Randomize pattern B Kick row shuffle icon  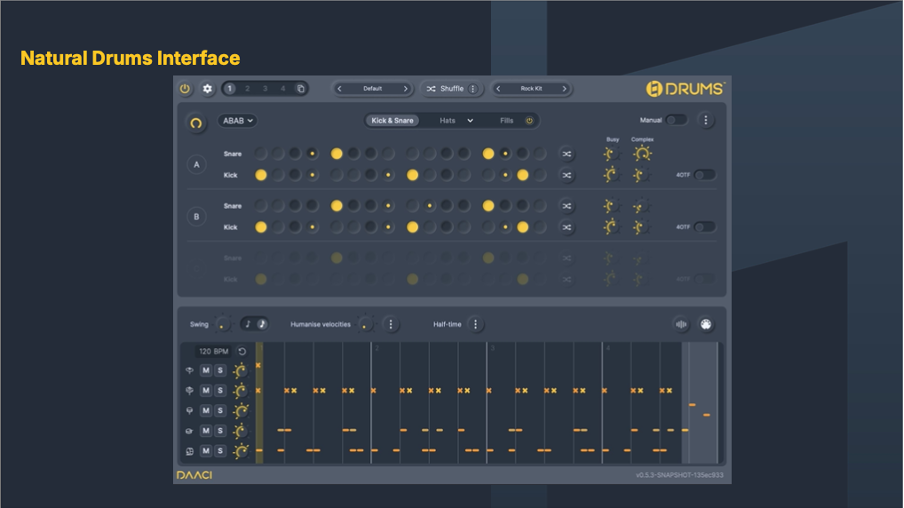(x=567, y=227)
